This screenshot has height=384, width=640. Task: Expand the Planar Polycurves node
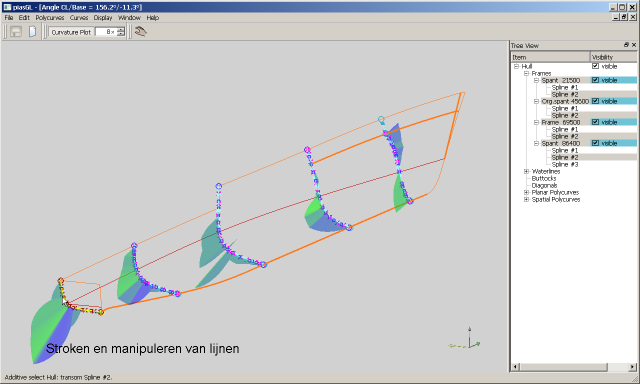coord(527,192)
